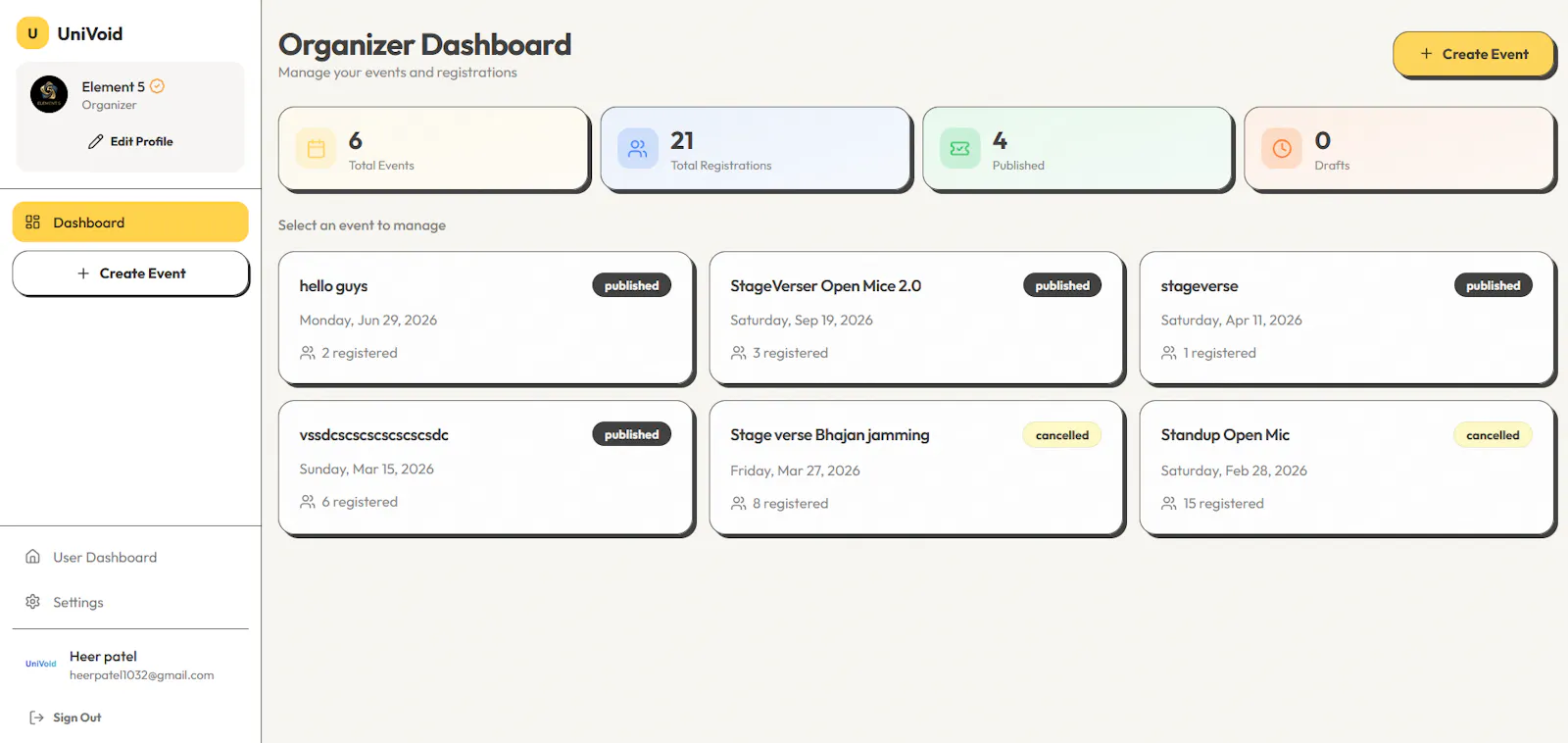Click the Heer patel account name
The width and height of the screenshot is (1568, 743).
103,657
